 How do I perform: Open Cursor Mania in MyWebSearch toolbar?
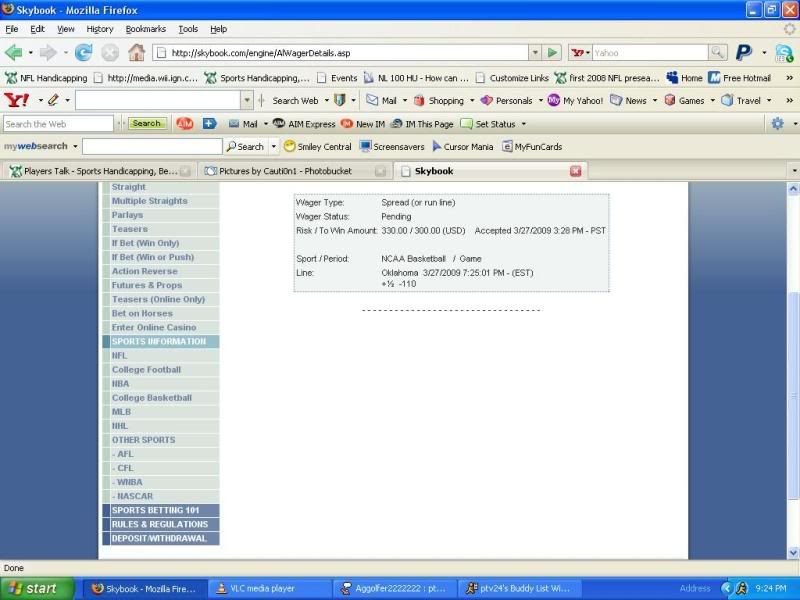click(463, 146)
